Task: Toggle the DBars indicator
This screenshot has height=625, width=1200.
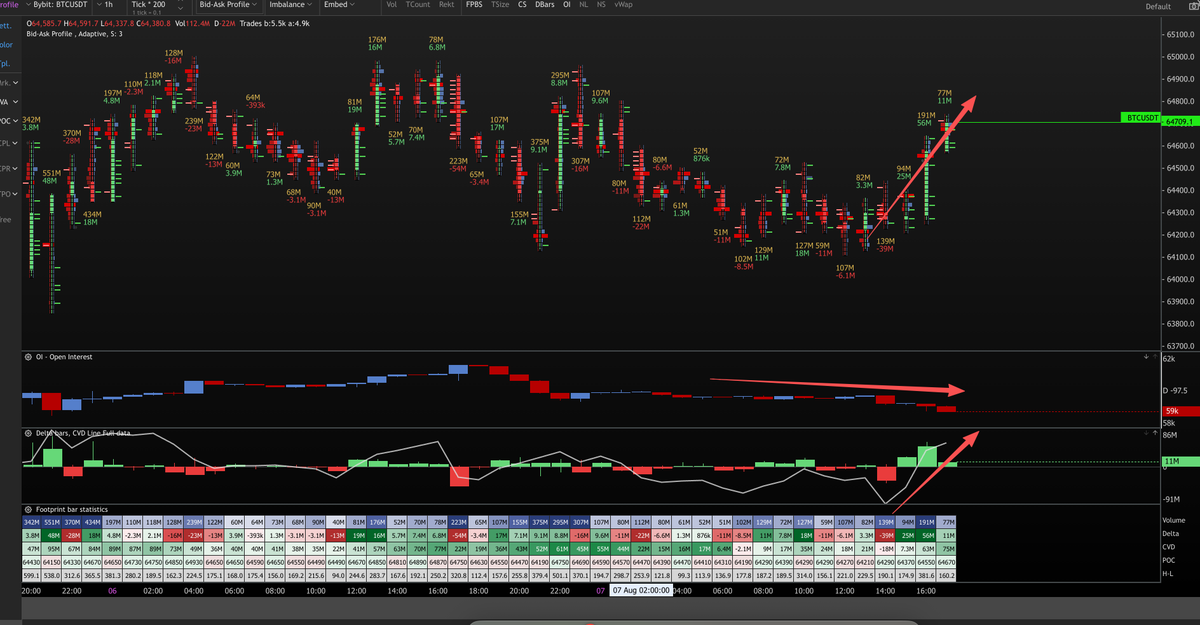Action: [546, 5]
